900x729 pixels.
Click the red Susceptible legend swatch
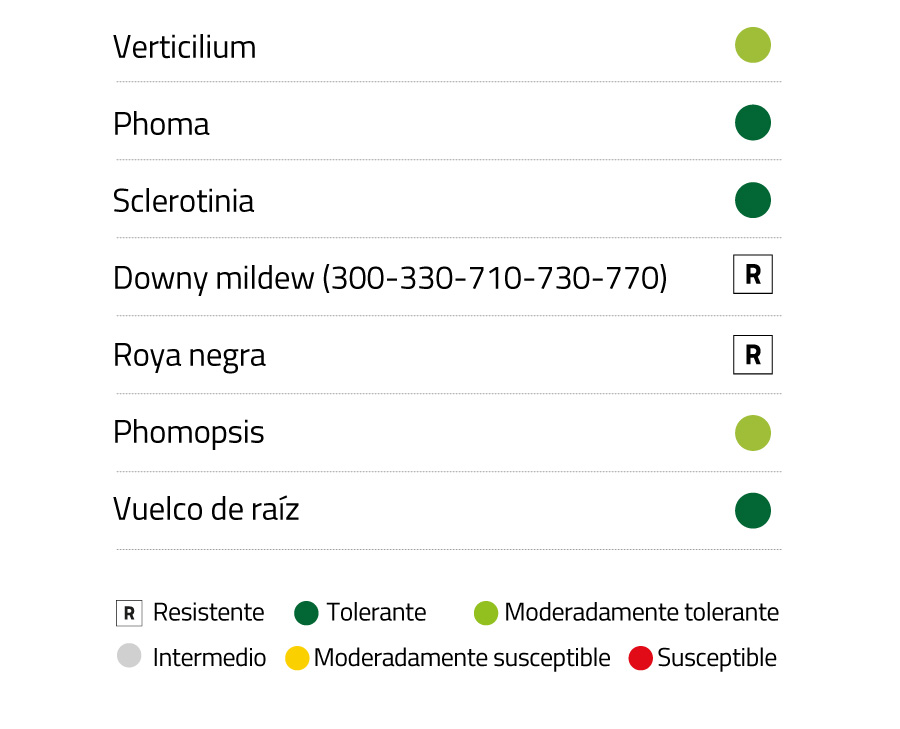[x=640, y=658]
